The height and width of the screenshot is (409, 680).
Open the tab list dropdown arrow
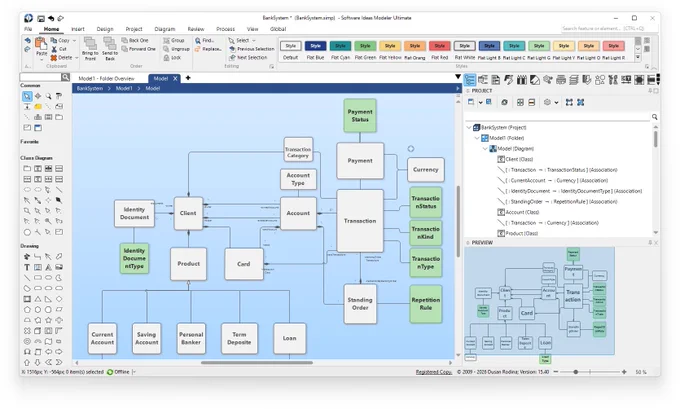458,77
